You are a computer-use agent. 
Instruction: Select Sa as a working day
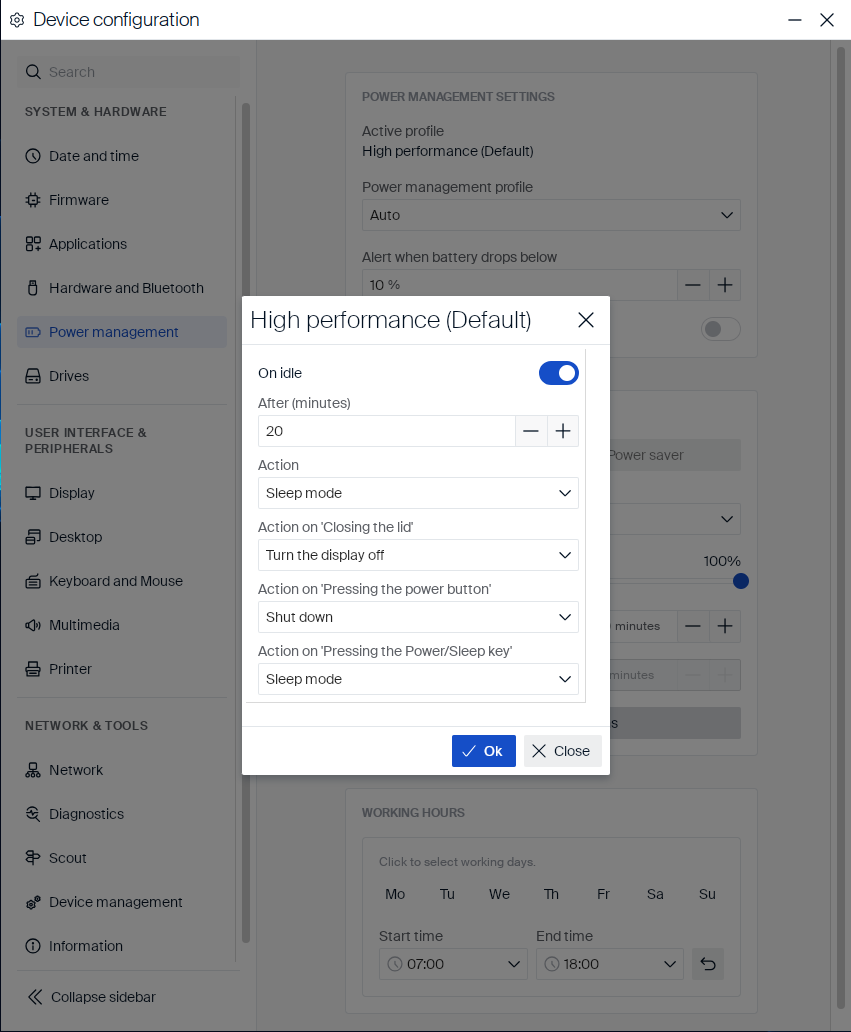coord(656,894)
